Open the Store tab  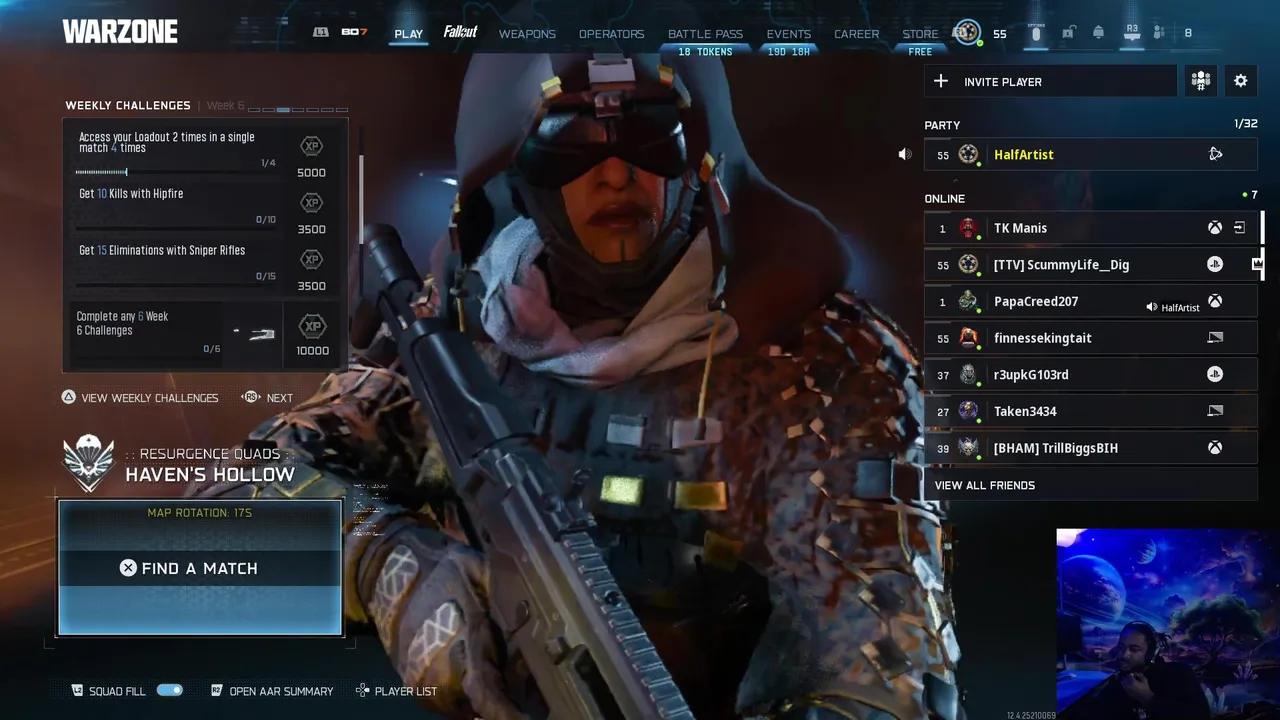[920, 34]
